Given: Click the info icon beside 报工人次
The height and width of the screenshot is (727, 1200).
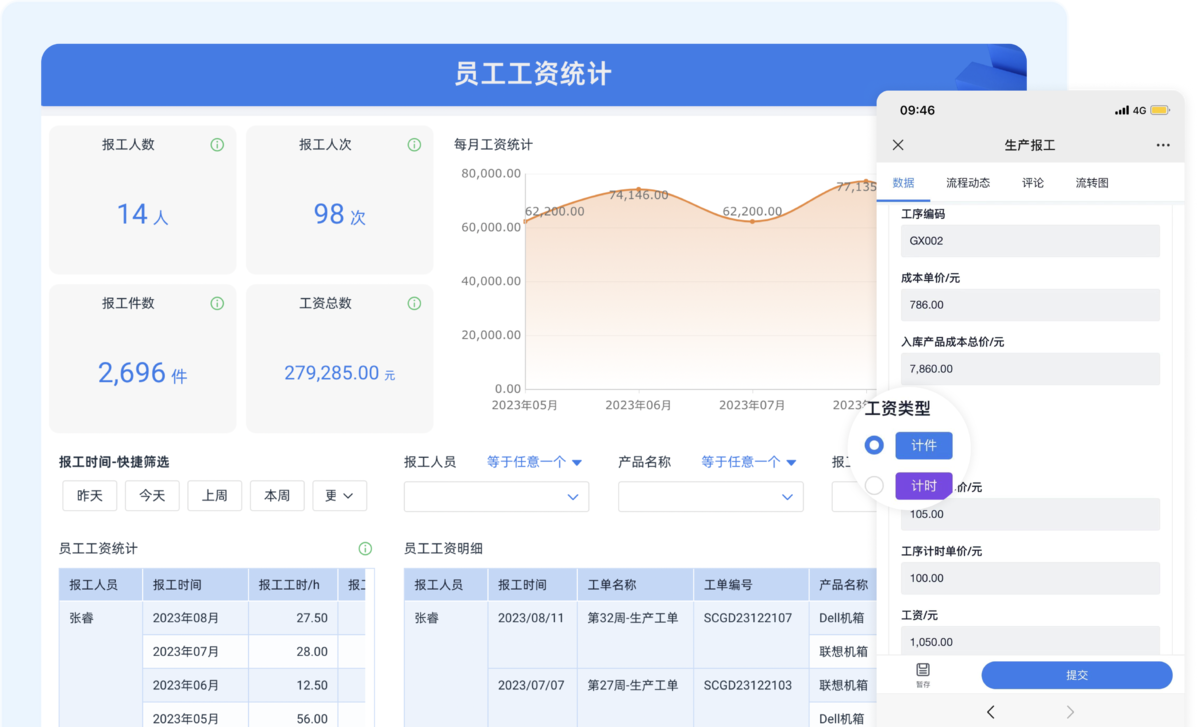Looking at the screenshot, I should tap(414, 144).
